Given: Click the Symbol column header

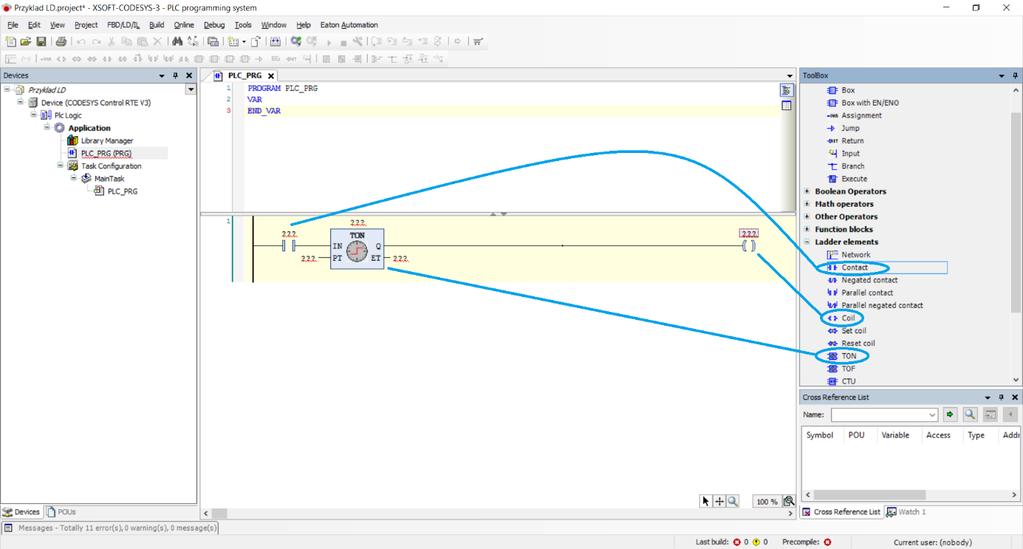Looking at the screenshot, I should pos(819,435).
